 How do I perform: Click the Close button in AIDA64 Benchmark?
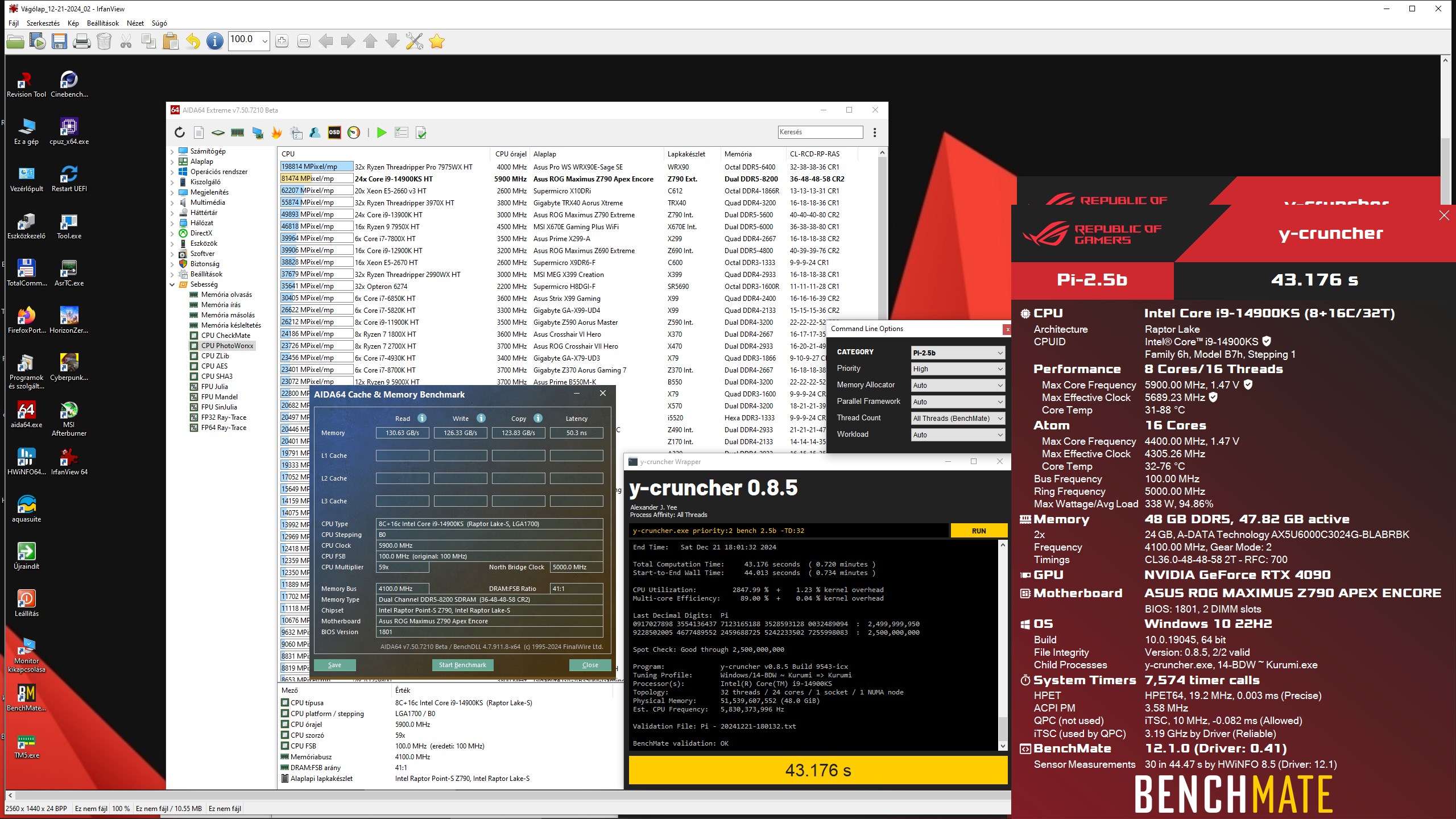tap(590, 665)
